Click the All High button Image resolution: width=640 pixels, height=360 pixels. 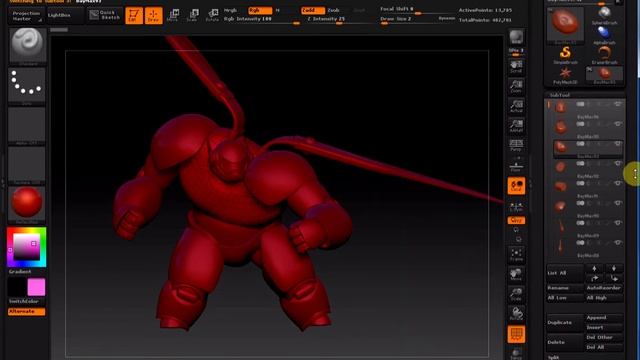pos(604,298)
